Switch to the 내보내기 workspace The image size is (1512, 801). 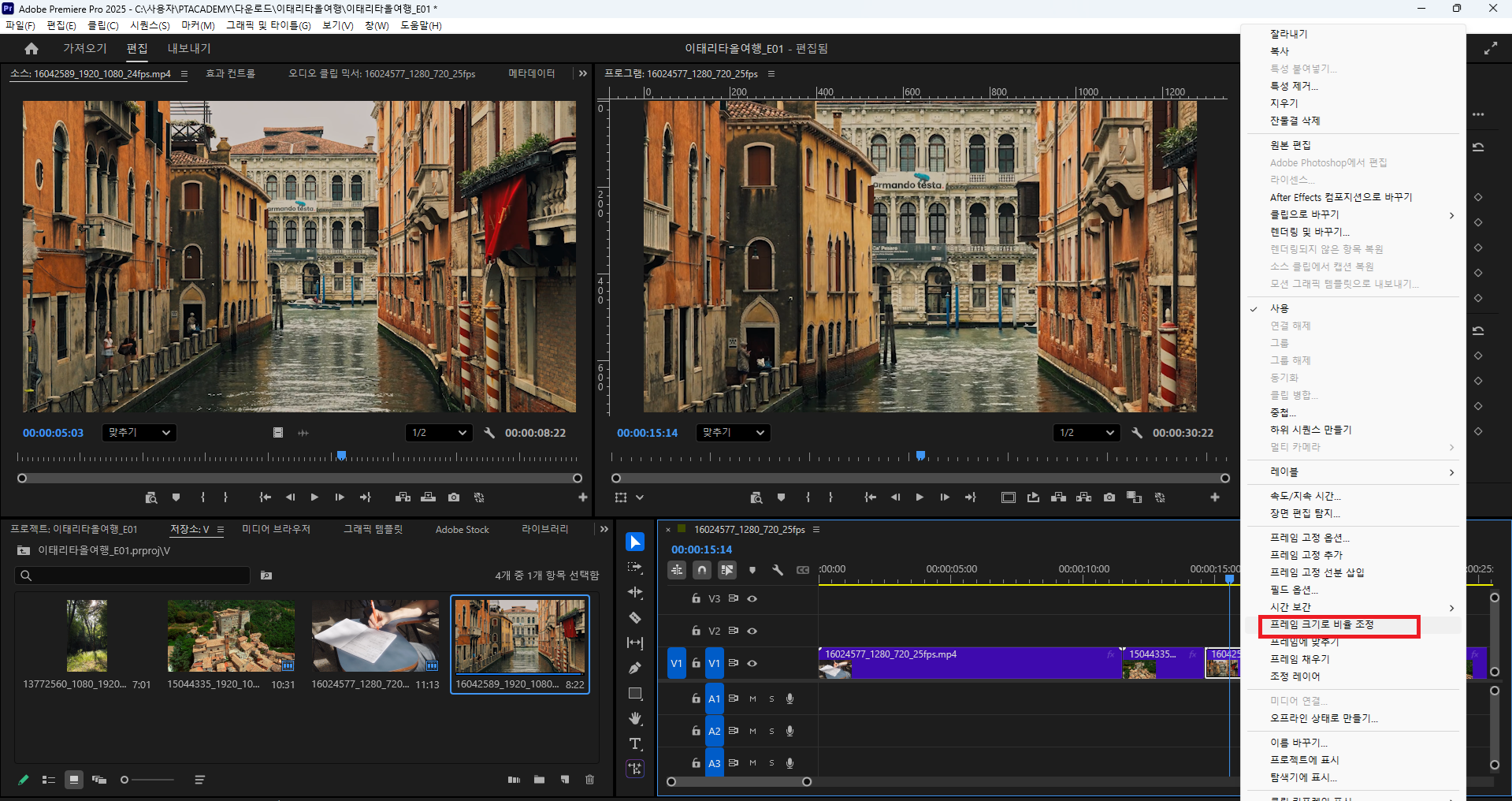(x=189, y=48)
